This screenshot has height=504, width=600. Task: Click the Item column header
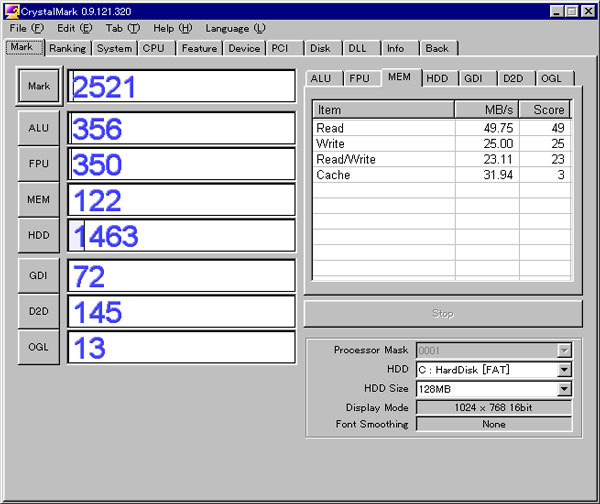[384, 110]
